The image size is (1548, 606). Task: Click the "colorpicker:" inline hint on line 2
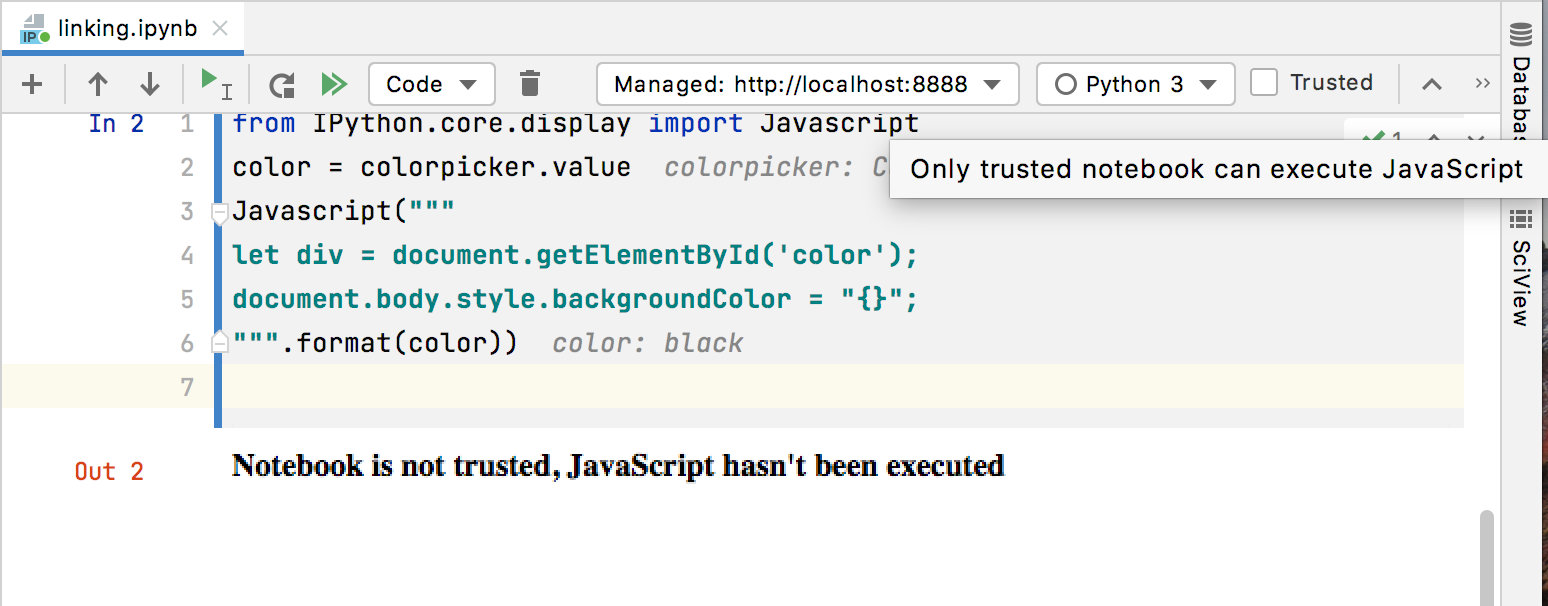pos(758,168)
